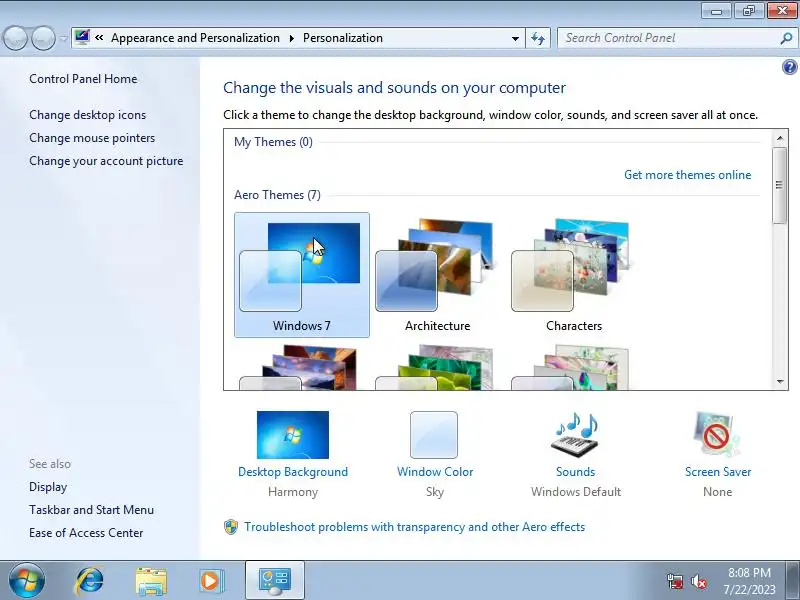Click the Screen Saver link text
This screenshot has width=800, height=600.
click(718, 472)
